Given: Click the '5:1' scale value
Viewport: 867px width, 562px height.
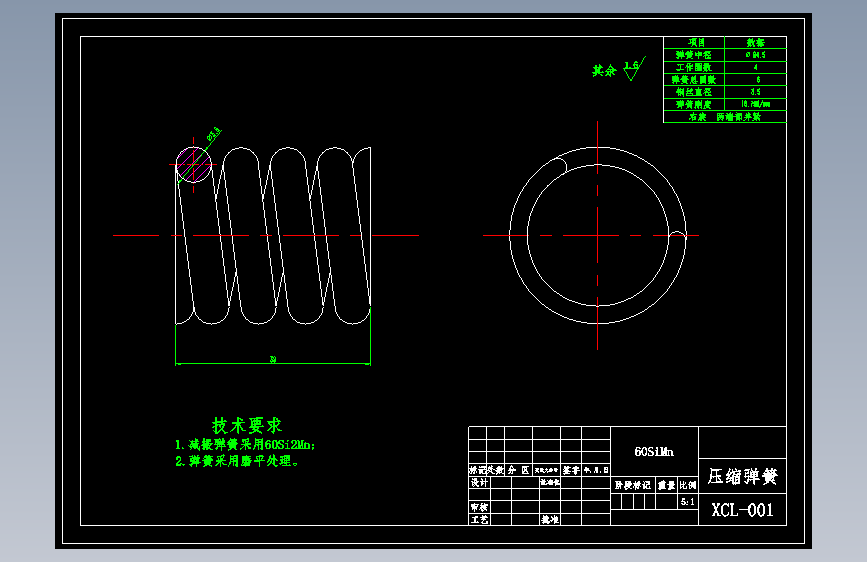Looking at the screenshot, I should click(687, 502).
